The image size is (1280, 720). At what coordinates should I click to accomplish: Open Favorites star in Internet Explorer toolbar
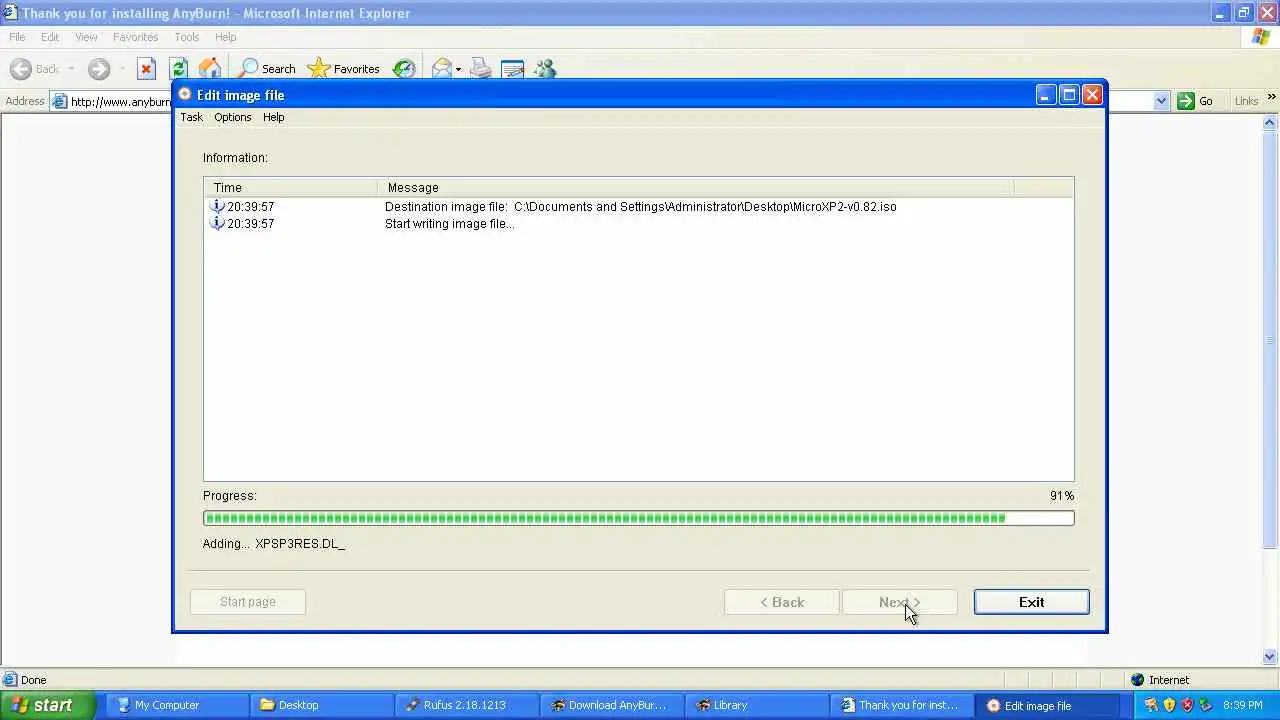(344, 69)
